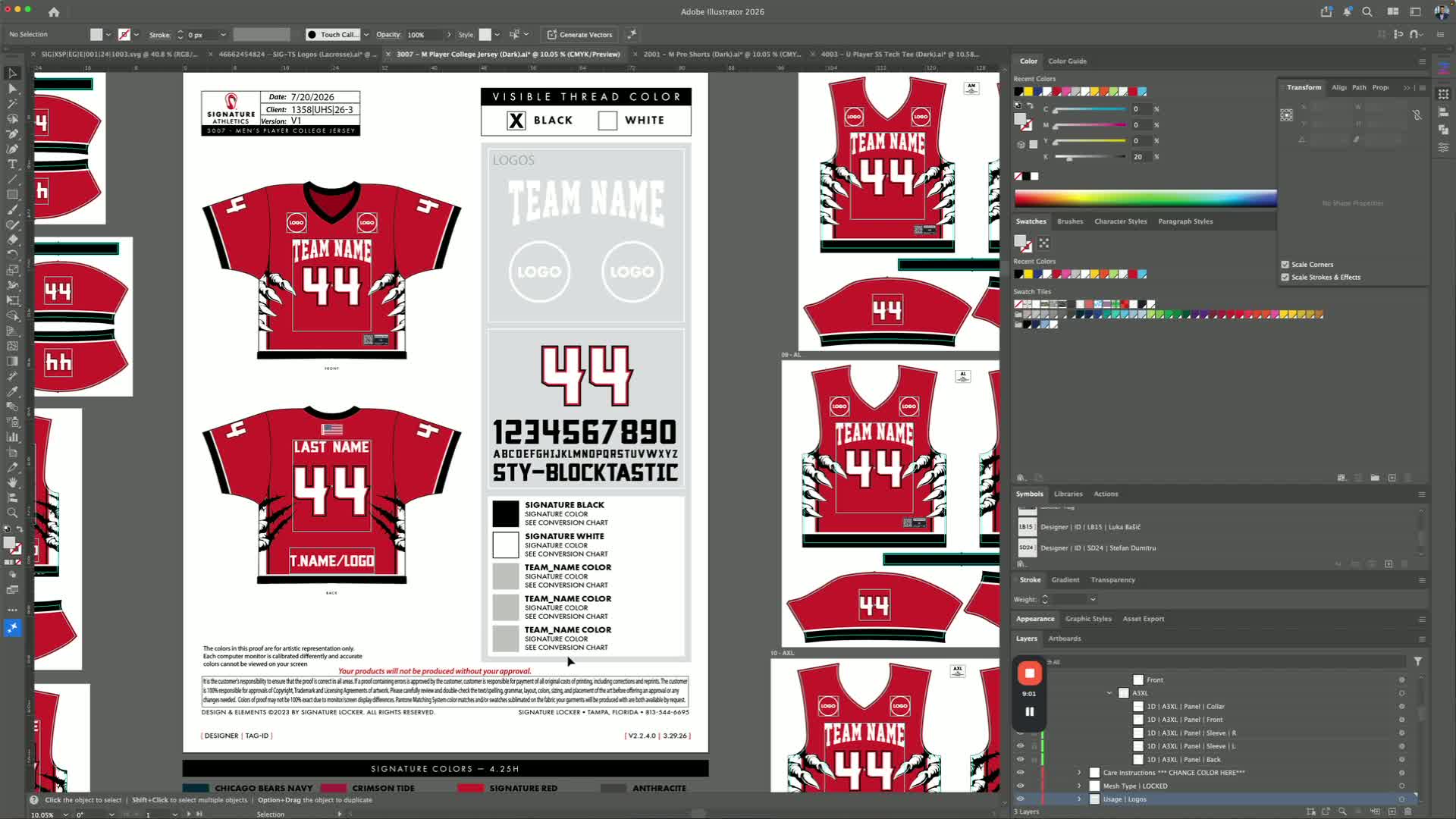The image size is (1456, 819).
Task: Switch to the Character Styles tab
Action: pos(1120,221)
